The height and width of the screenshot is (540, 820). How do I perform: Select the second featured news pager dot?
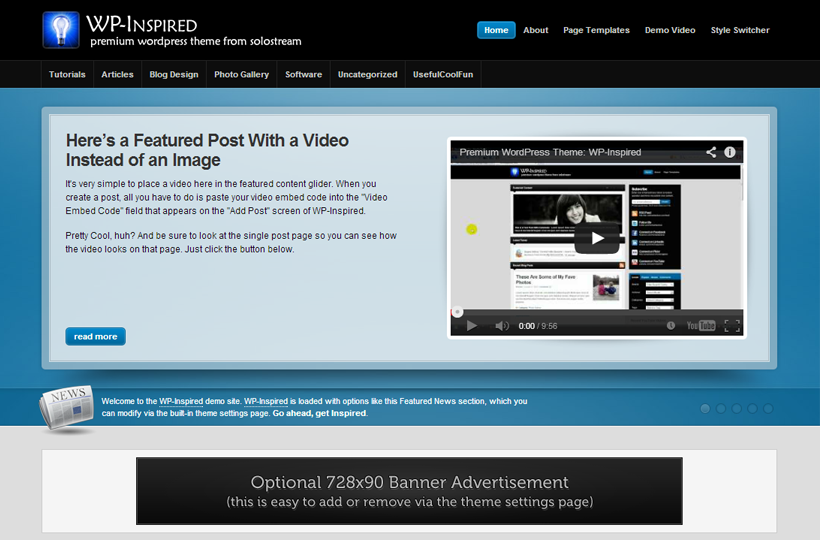click(x=721, y=408)
